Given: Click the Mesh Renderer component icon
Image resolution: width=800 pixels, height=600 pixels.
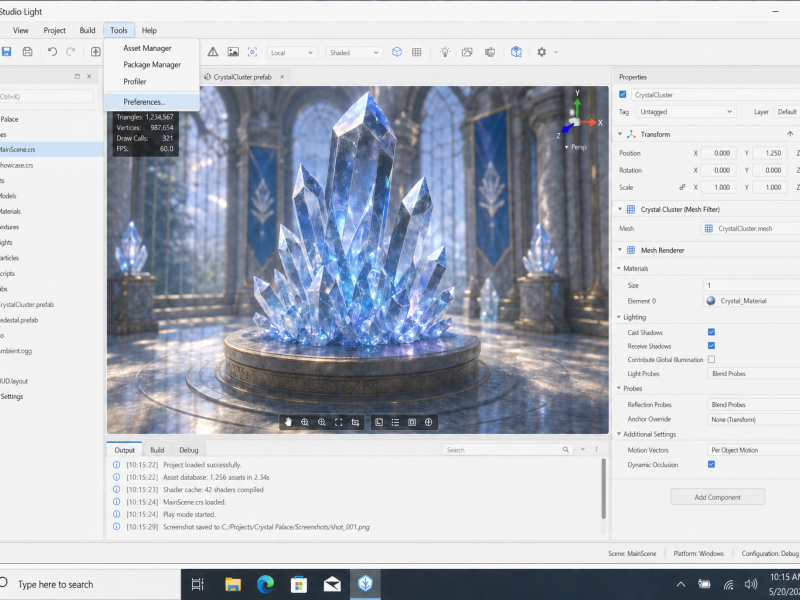Looking at the screenshot, I should [x=631, y=250].
